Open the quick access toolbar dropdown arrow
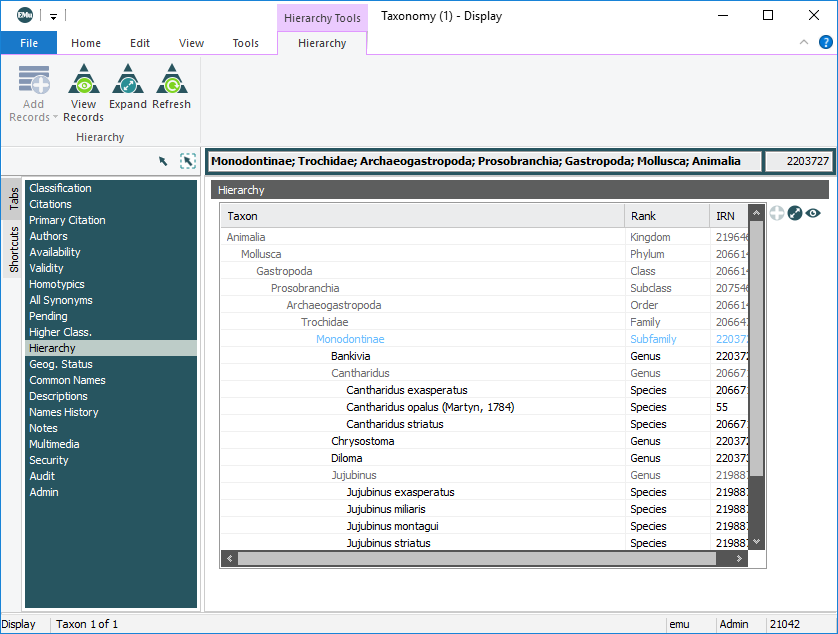The width and height of the screenshot is (838, 634). coord(54,16)
